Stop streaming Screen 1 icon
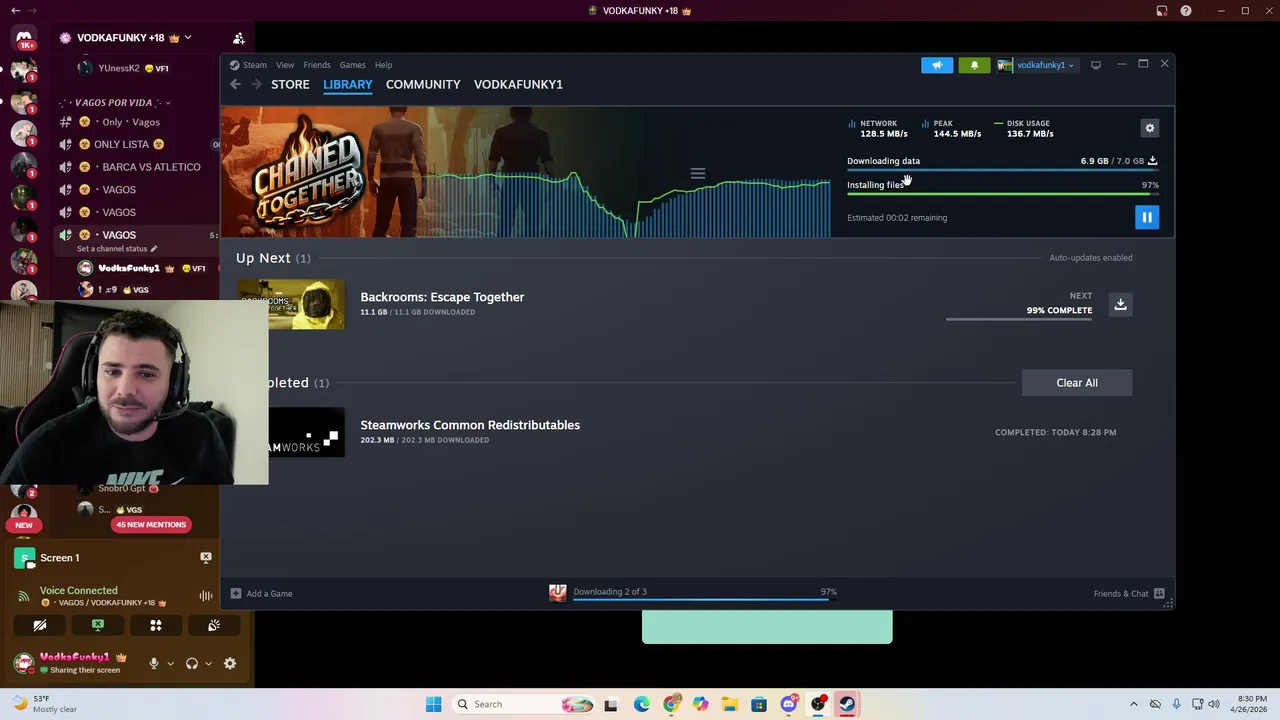 [x=206, y=558]
